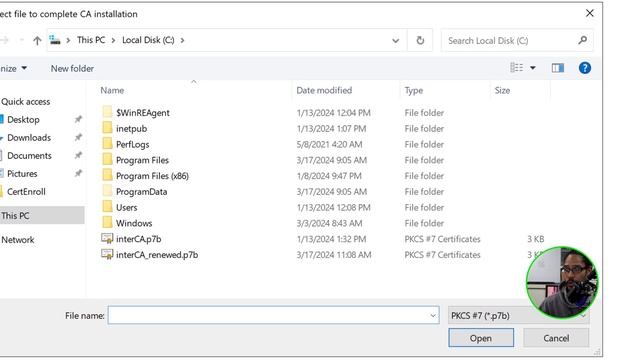Sort by the Date modified column header

[324, 90]
